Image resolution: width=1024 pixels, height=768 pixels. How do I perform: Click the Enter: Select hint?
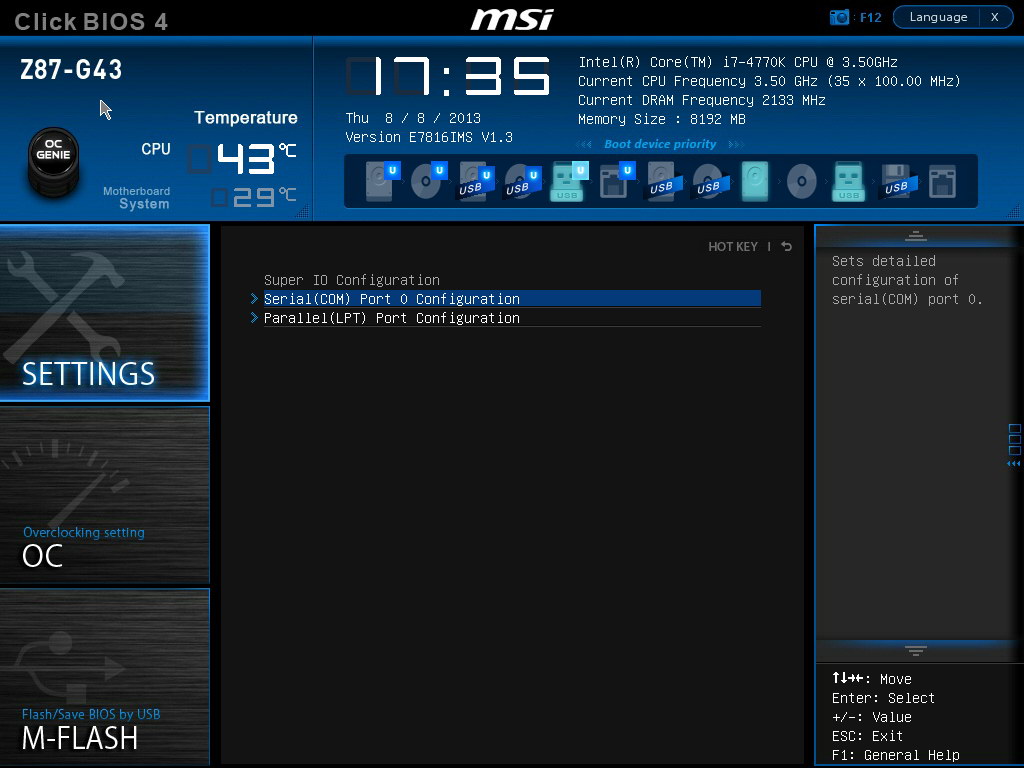[883, 698]
